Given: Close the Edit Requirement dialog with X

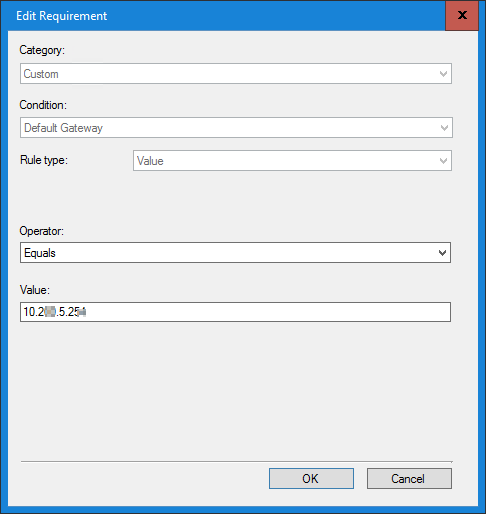Looking at the screenshot, I should click(462, 15).
